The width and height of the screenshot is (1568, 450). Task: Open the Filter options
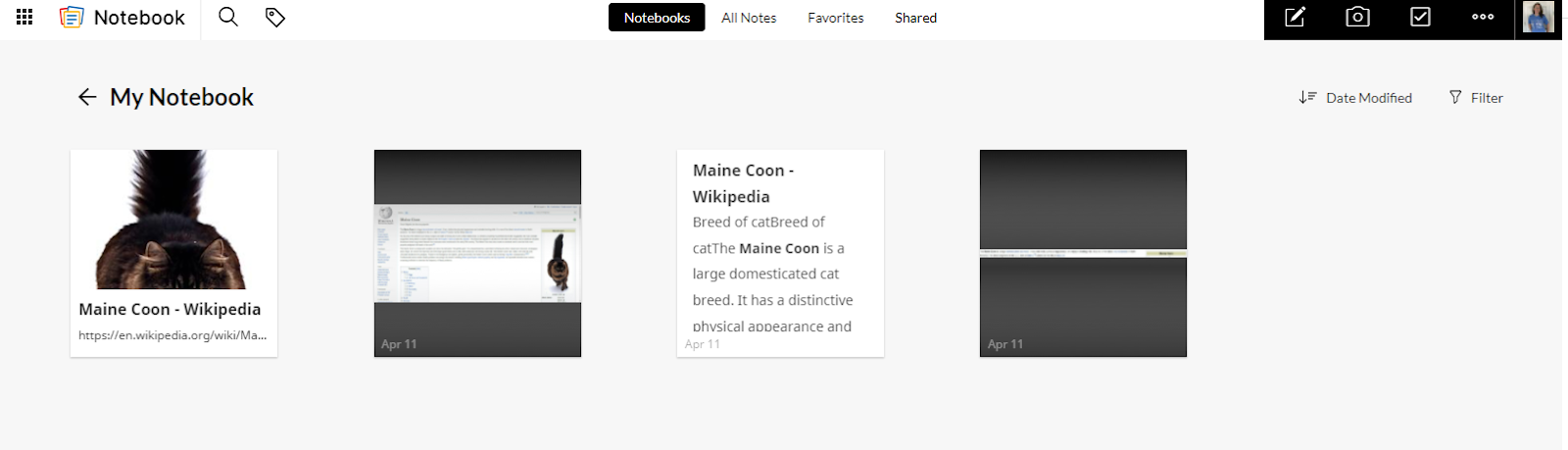[1476, 97]
